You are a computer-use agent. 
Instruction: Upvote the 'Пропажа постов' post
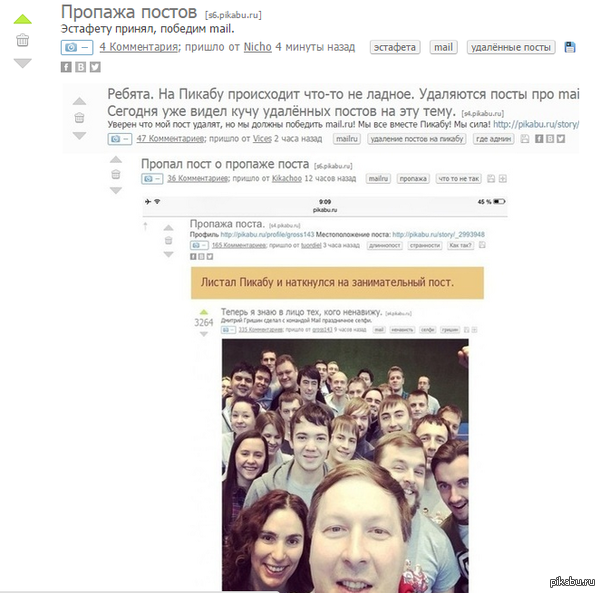[23, 19]
